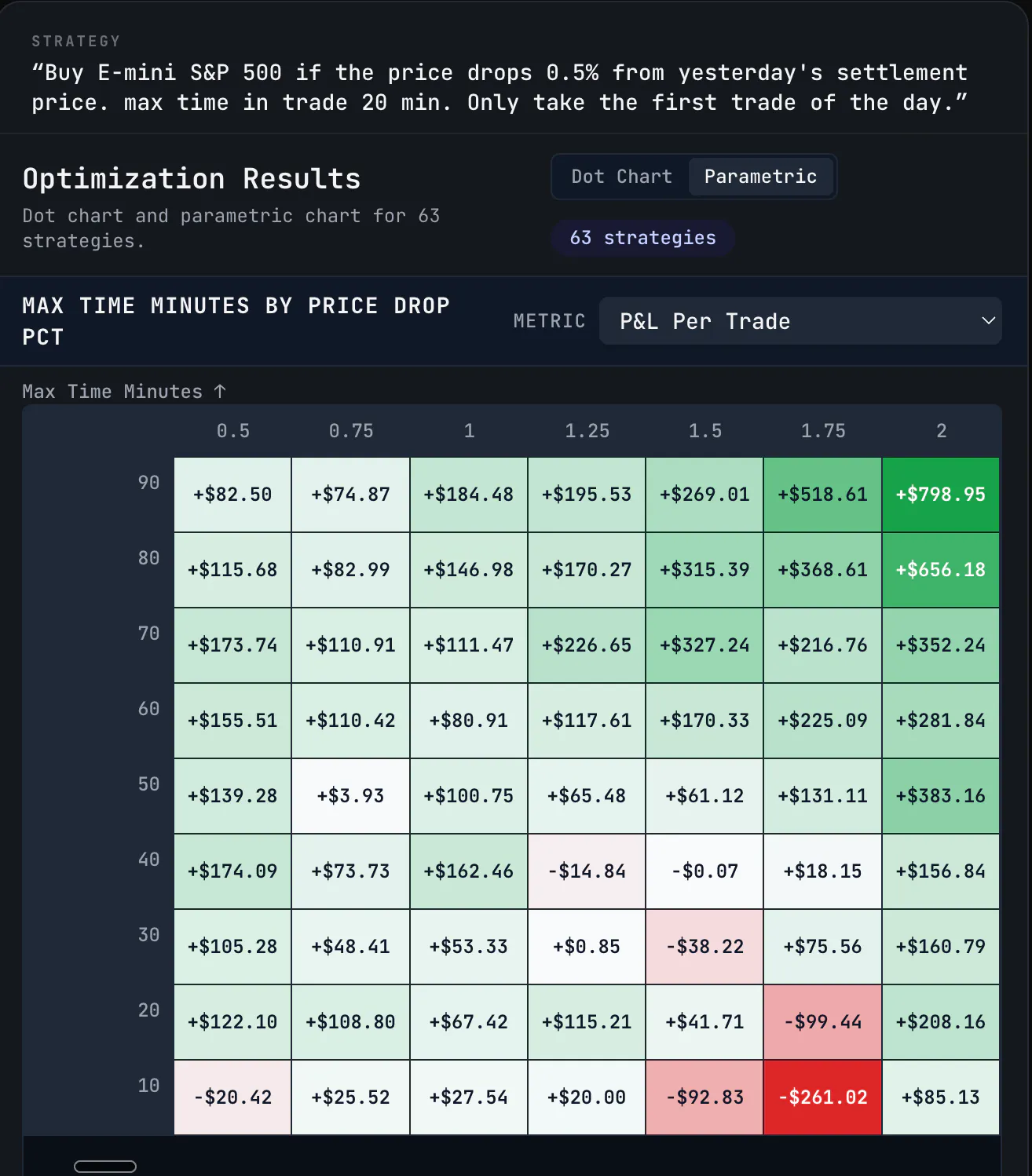The height and width of the screenshot is (1176, 1032).
Task: Click the +$82.50 cell
Action: click(x=232, y=495)
